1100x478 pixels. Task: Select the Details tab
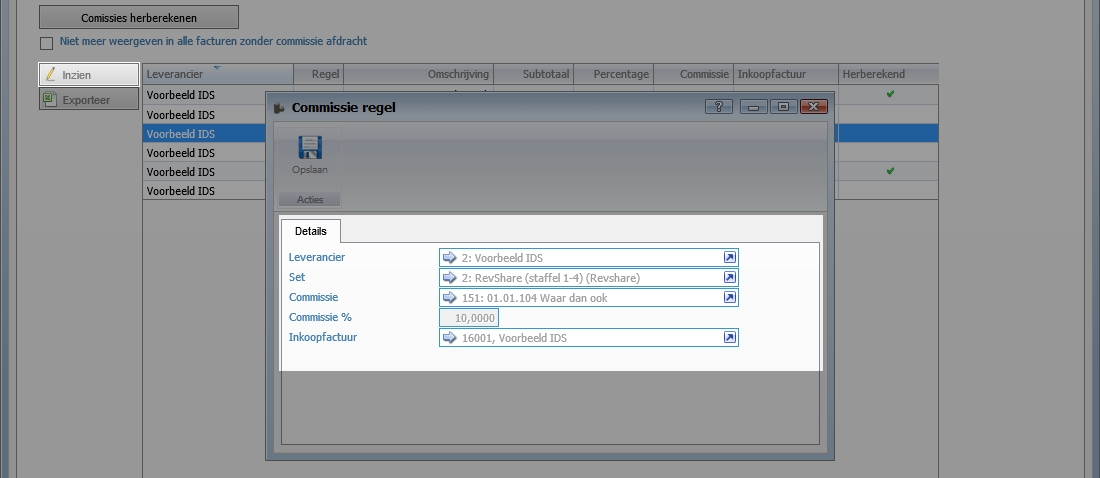pyautogui.click(x=311, y=231)
